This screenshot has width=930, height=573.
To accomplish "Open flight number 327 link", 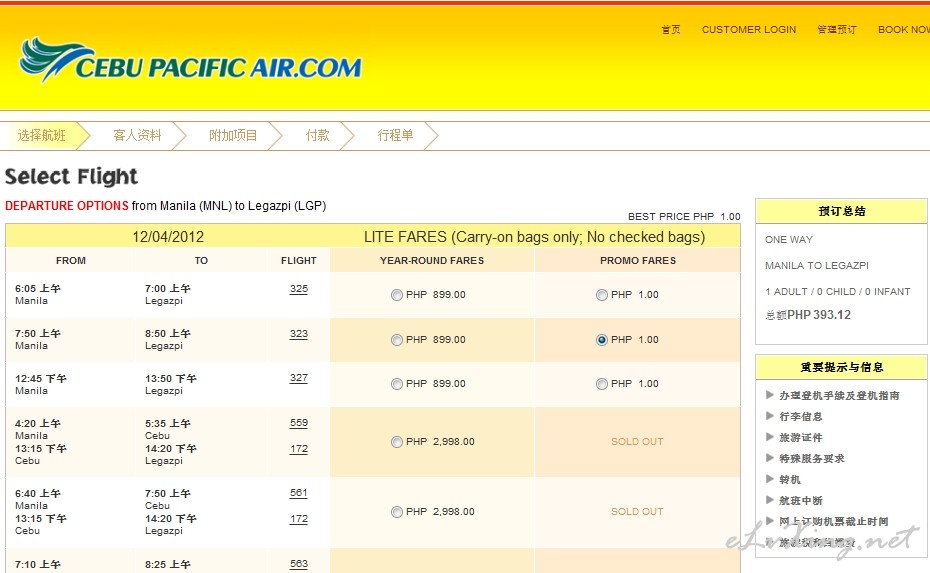I will click(x=299, y=378).
